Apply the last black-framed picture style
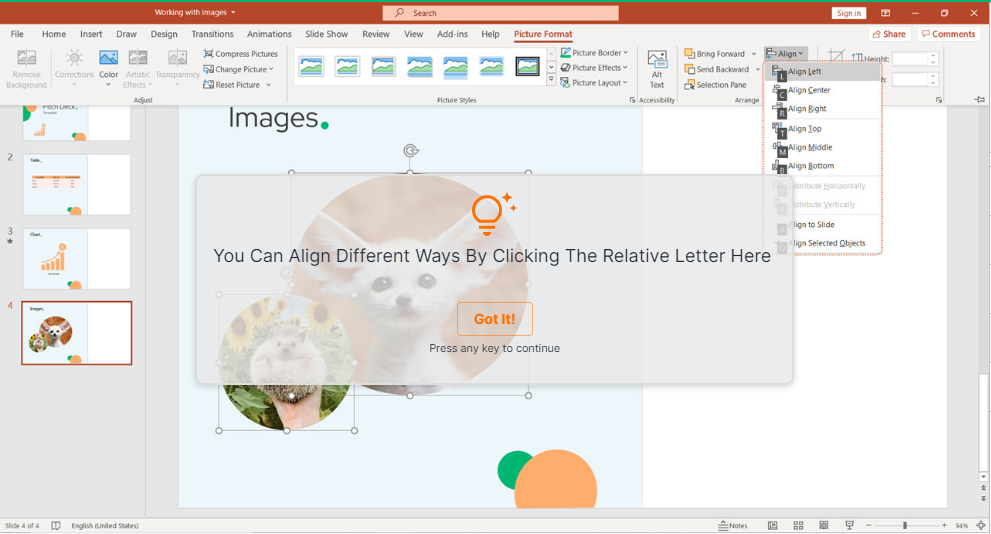The height and width of the screenshot is (534, 991). [x=527, y=66]
